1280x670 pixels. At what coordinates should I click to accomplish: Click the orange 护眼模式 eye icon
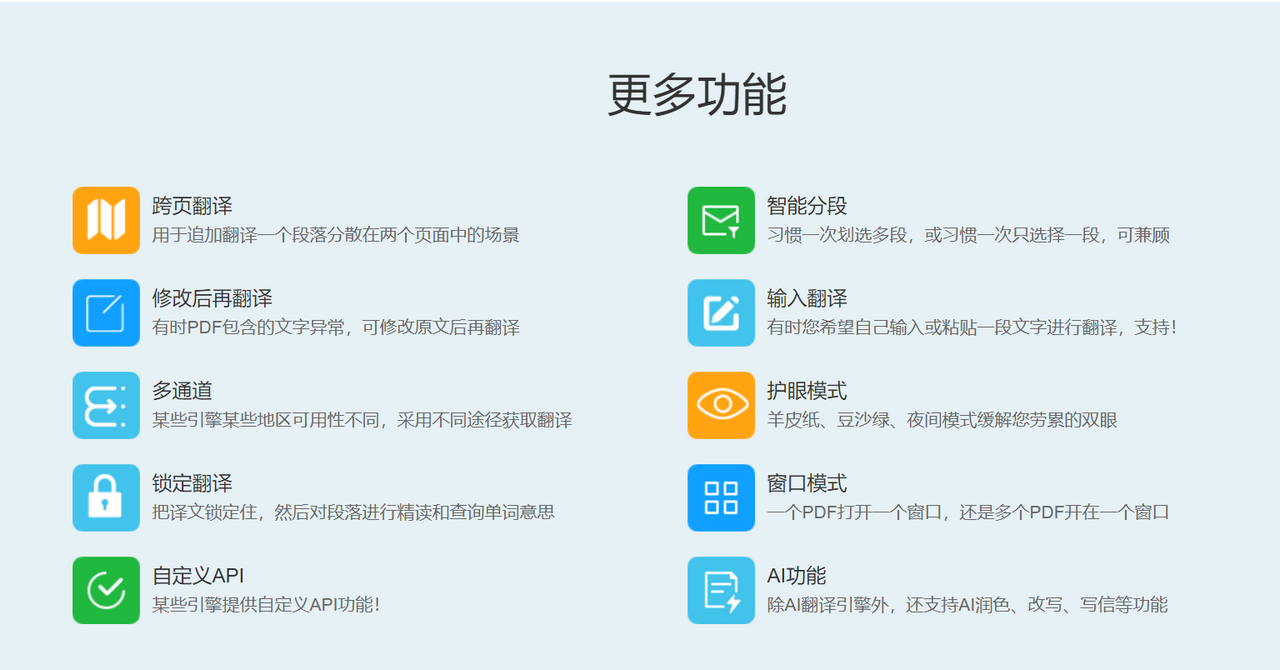[x=721, y=405]
